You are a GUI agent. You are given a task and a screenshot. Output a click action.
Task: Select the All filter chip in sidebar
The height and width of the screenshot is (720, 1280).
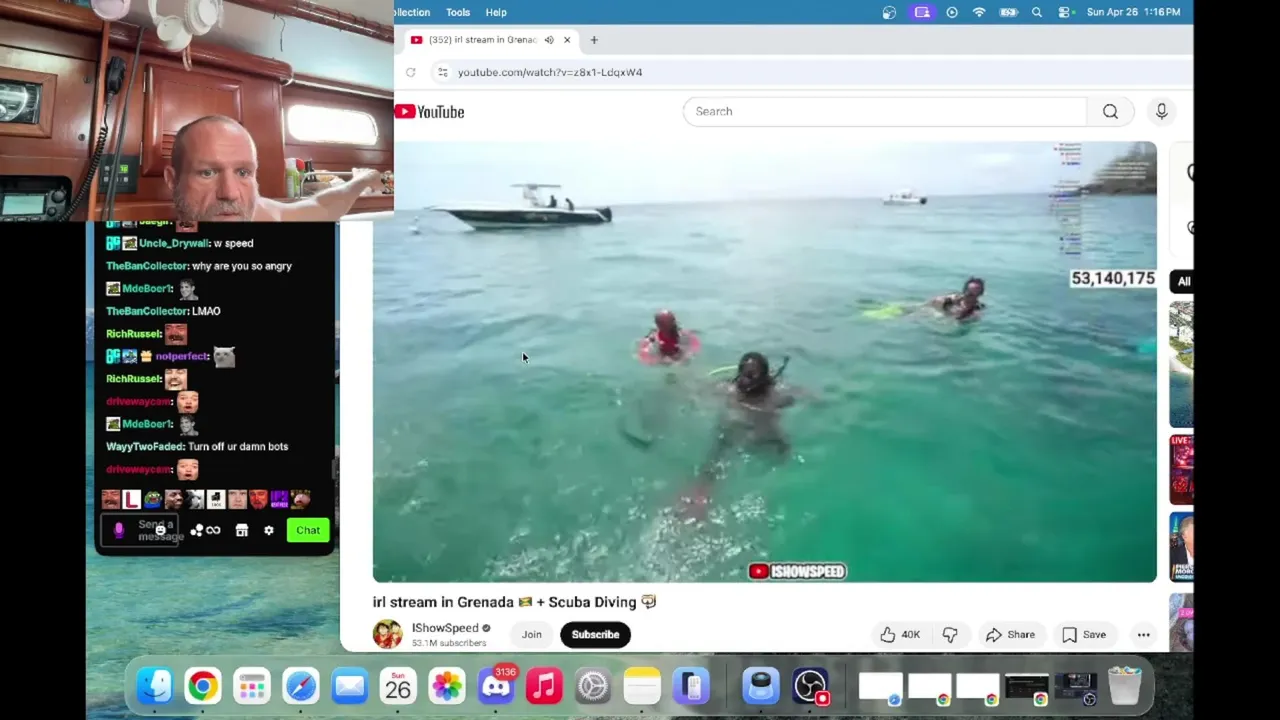click(x=1183, y=281)
